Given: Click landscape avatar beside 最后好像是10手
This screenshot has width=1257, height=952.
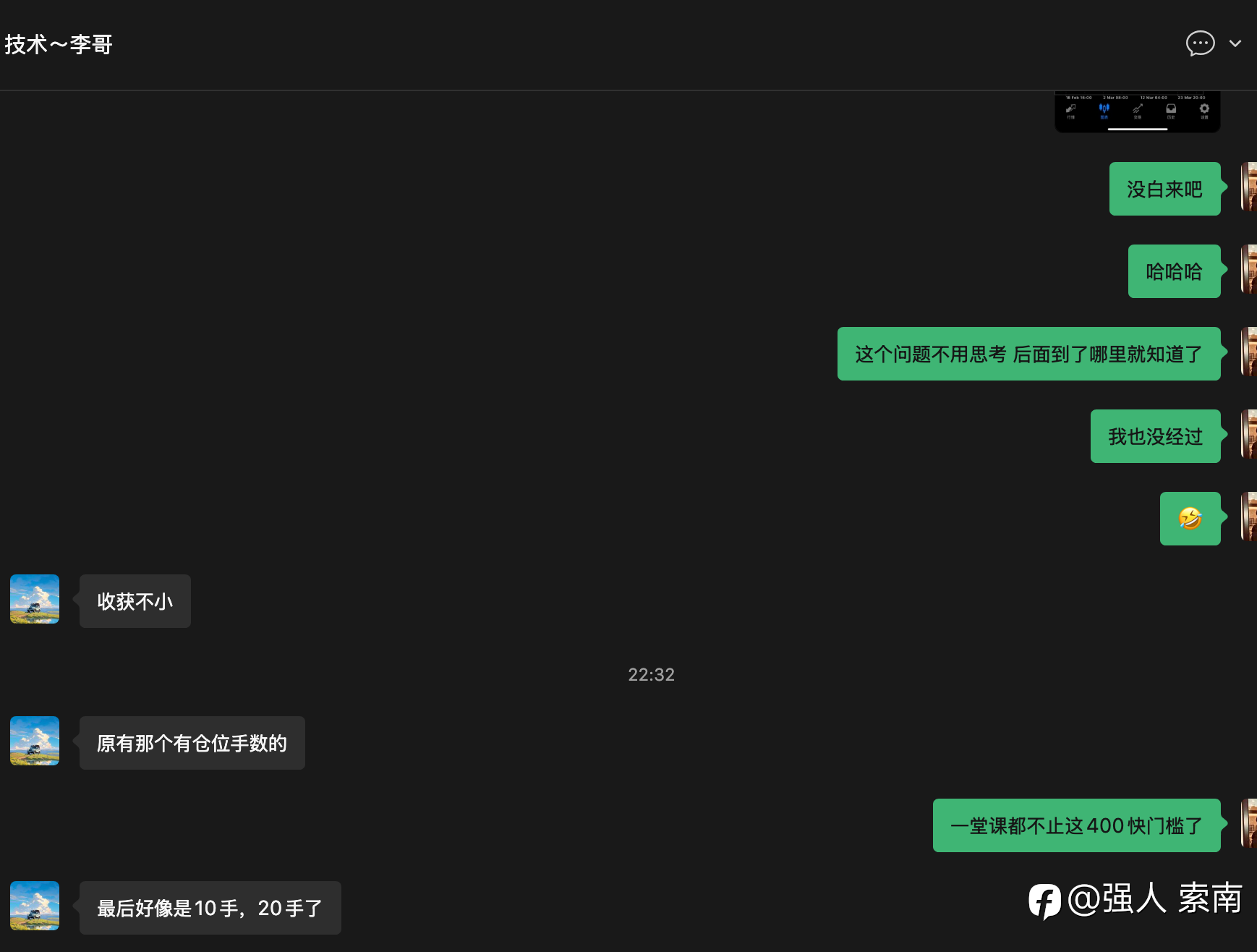Looking at the screenshot, I should click(x=35, y=906).
